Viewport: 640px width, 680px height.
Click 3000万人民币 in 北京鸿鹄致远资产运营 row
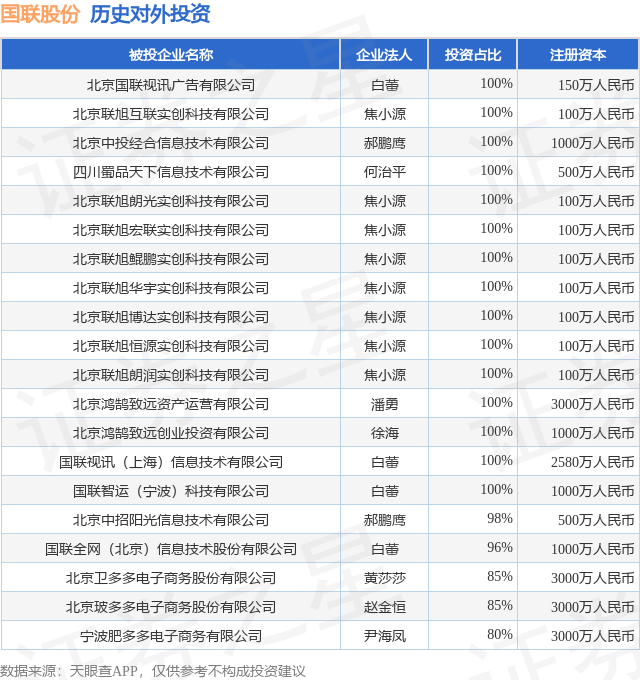592,404
